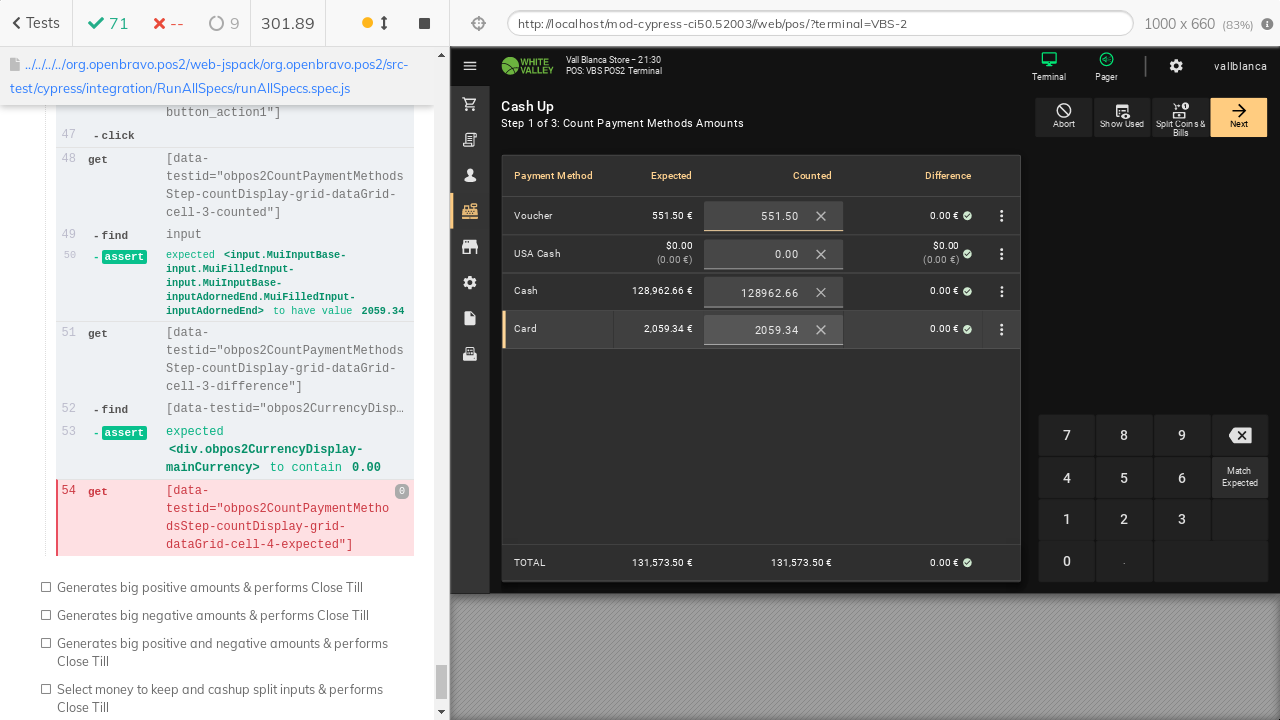This screenshot has width=1280, height=720.
Task: Click 'Select money to keep' test checkbox
Action: (46, 690)
